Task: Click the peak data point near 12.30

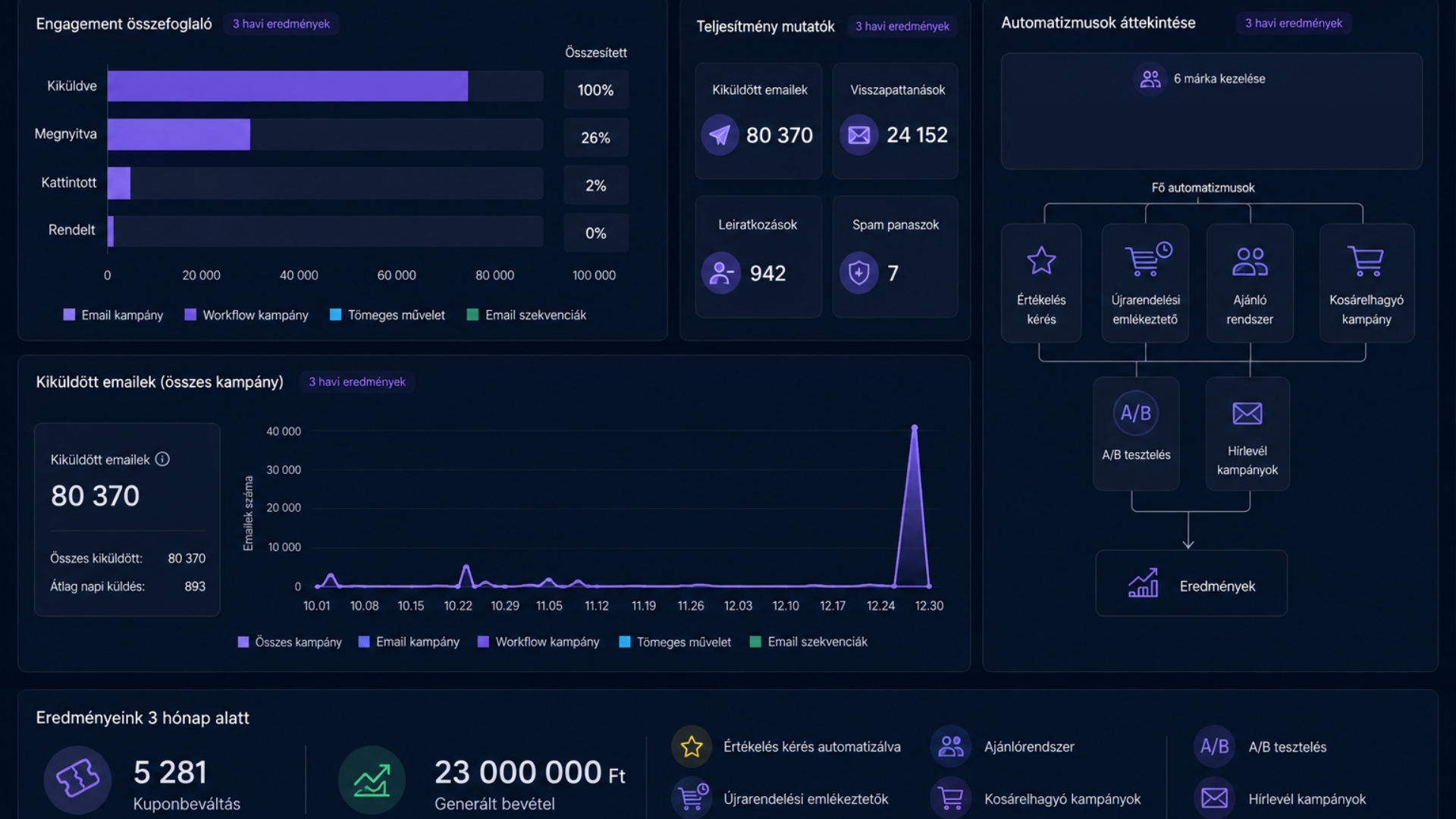Action: pyautogui.click(x=915, y=428)
